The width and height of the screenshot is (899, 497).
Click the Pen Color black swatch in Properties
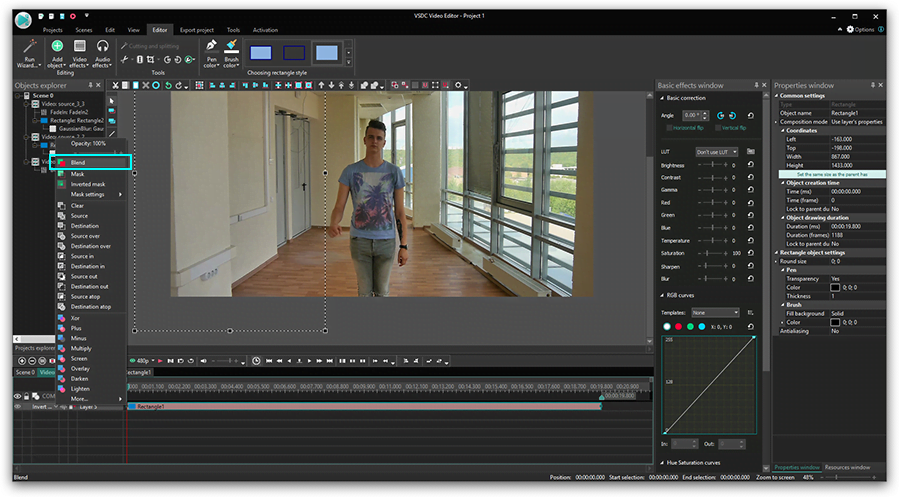coord(835,287)
